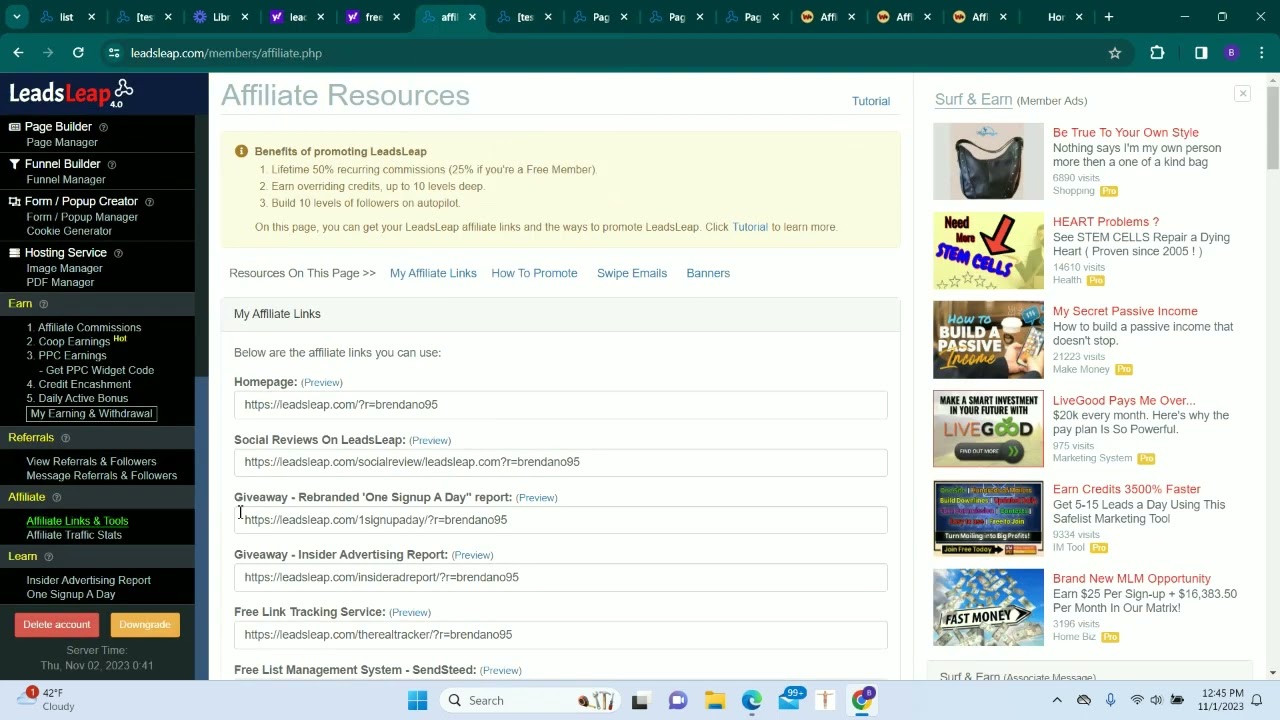Open File Explorer from the taskbar
The image size is (1280, 720).
click(714, 700)
